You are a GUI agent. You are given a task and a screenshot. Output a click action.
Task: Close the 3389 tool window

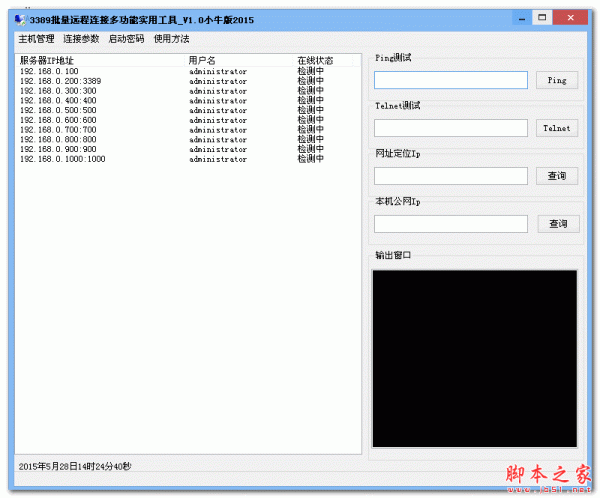pos(570,18)
